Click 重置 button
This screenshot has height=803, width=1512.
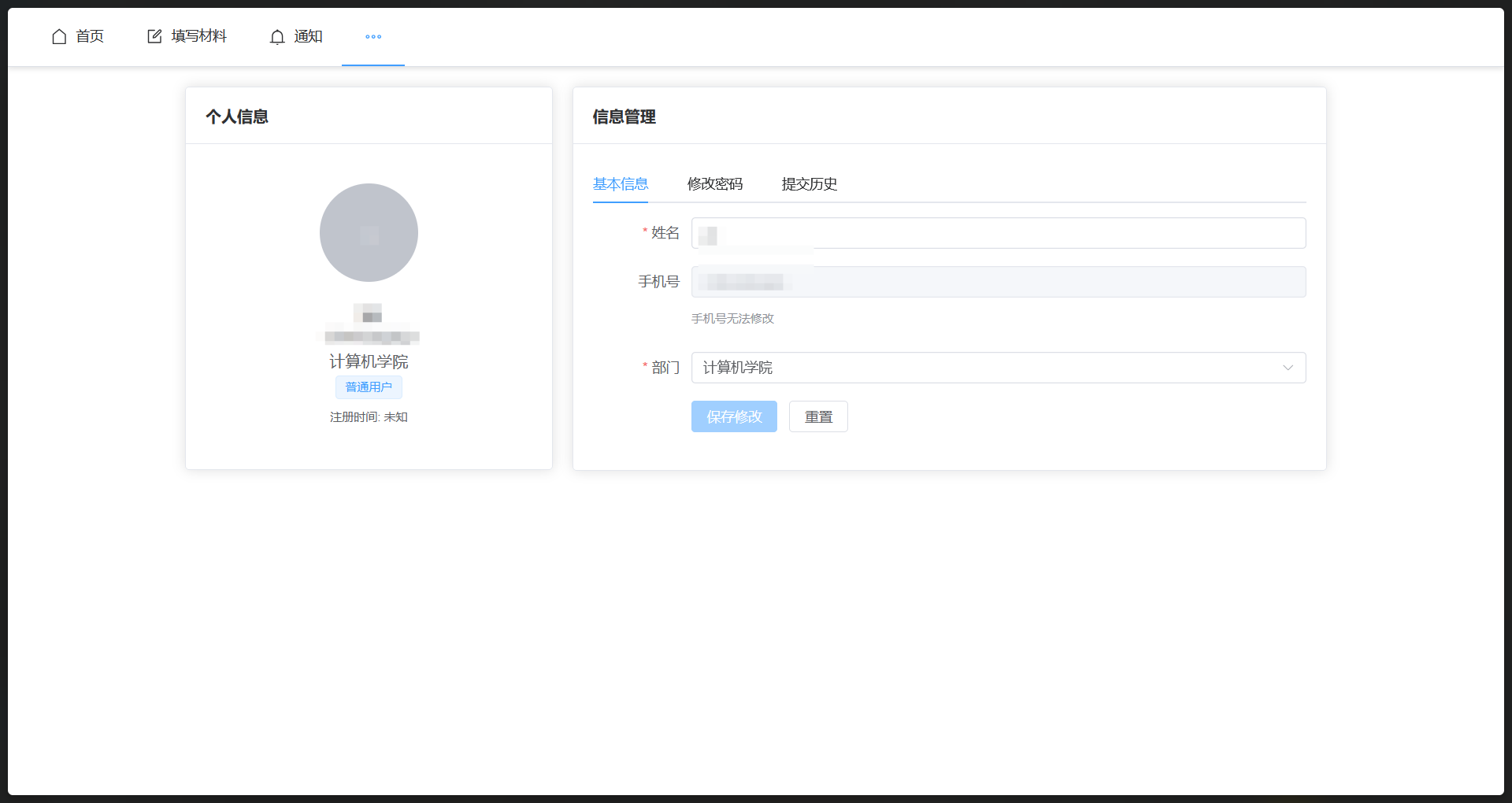click(818, 416)
